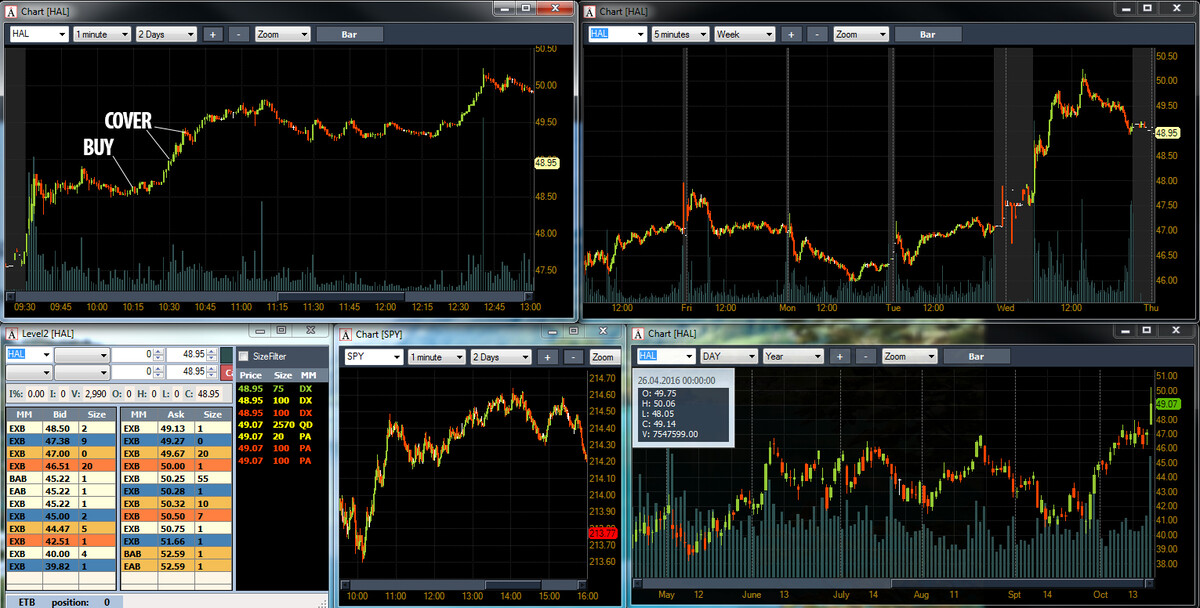Click the A app icon of Chart [SPY] window
Viewport: 1200px width, 608px height.
click(346, 333)
